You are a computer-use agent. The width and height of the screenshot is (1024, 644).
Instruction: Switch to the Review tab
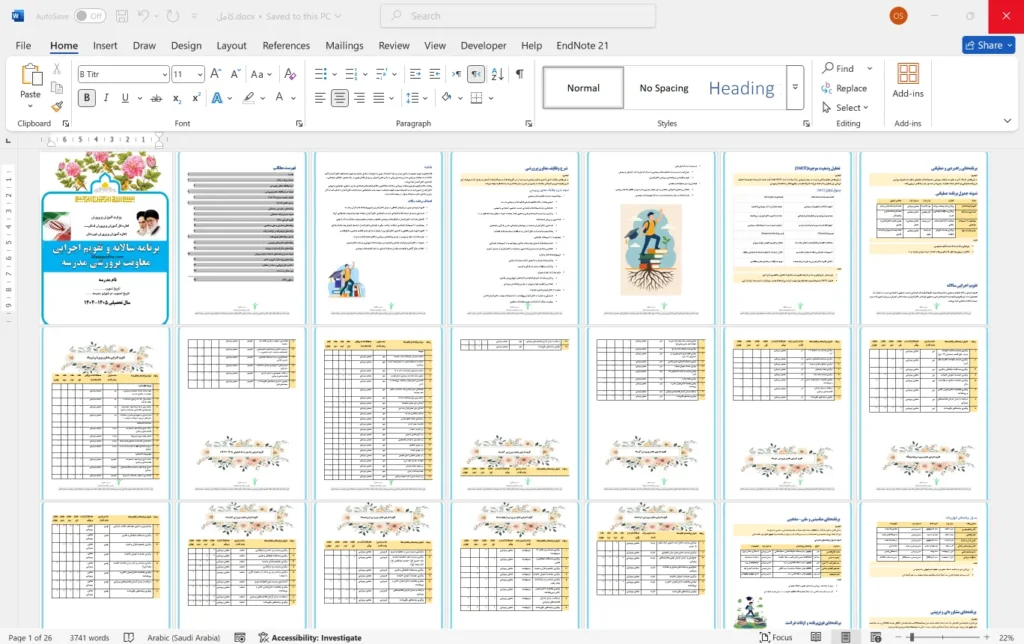394,46
